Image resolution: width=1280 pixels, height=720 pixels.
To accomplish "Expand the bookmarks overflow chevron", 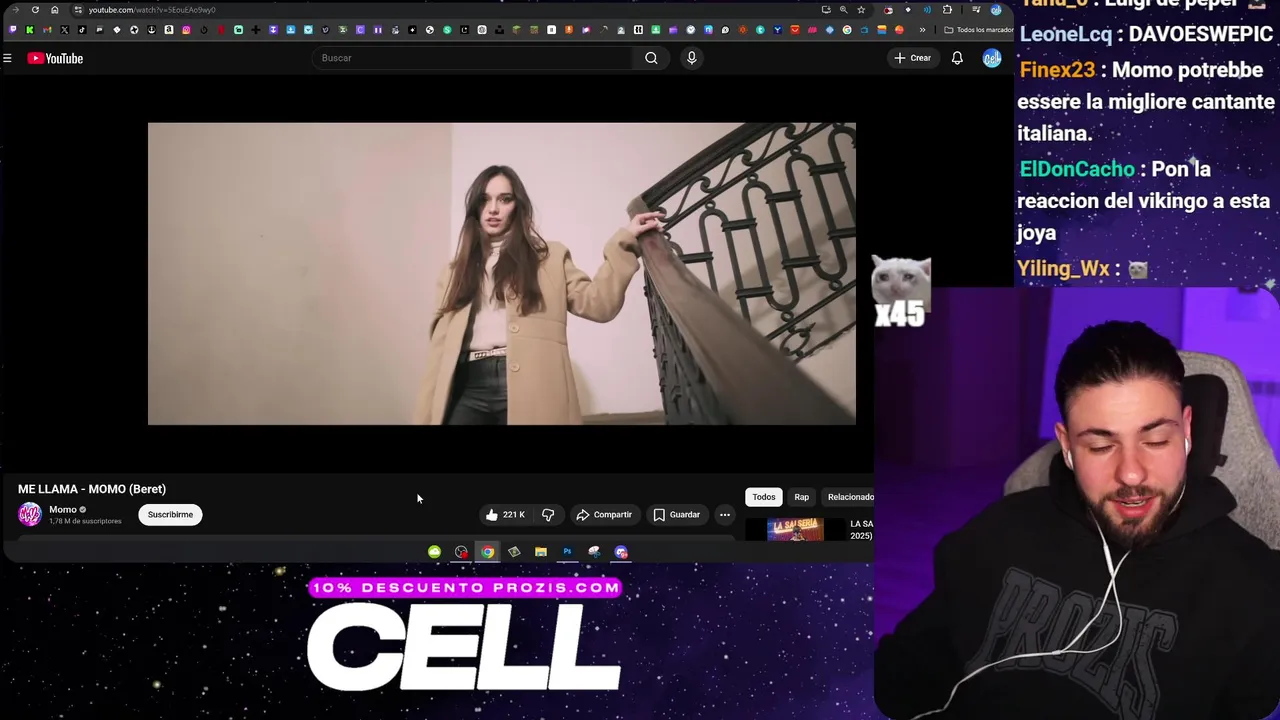I will tap(922, 30).
